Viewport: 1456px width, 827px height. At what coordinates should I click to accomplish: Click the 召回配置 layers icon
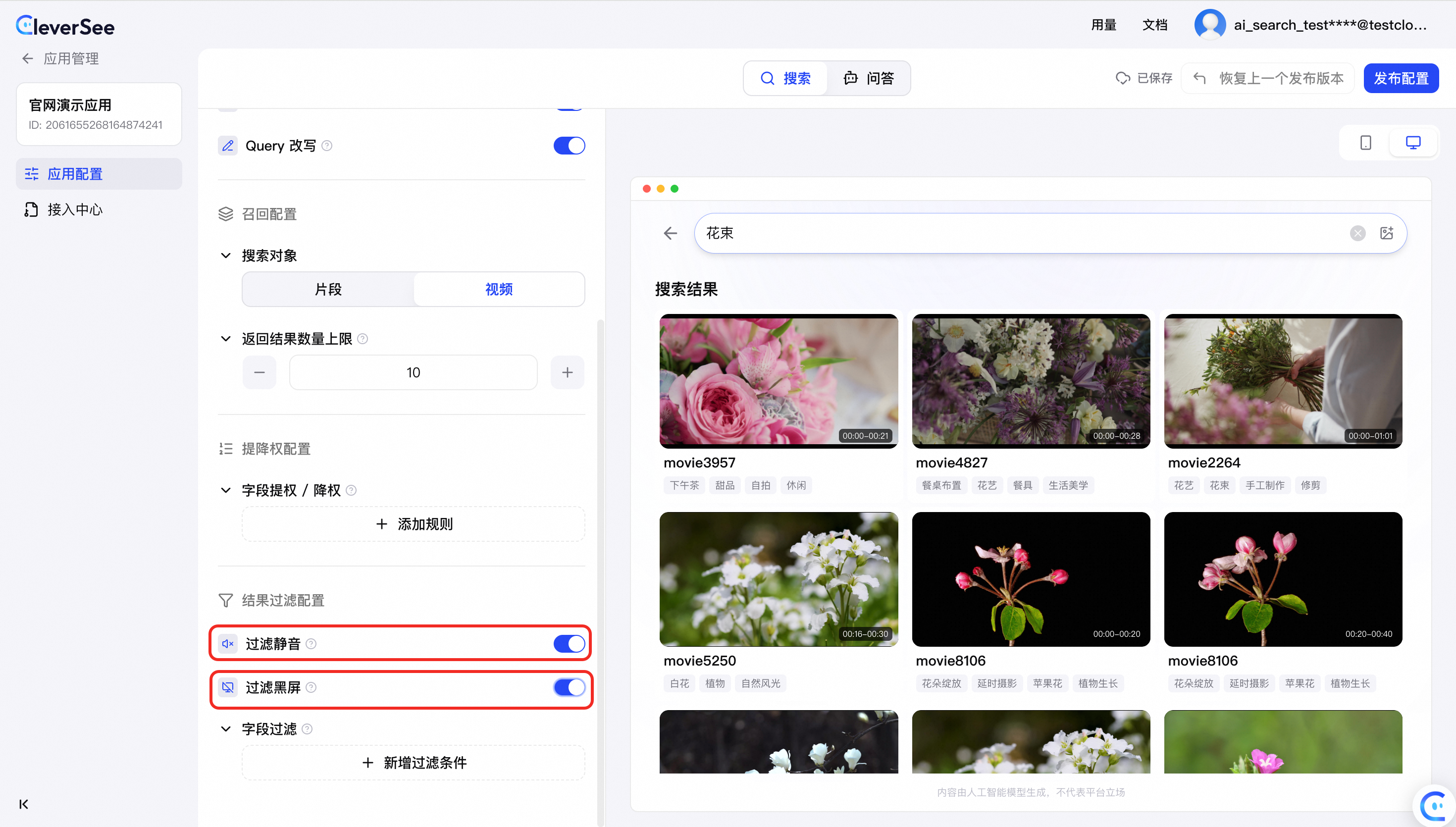point(226,214)
